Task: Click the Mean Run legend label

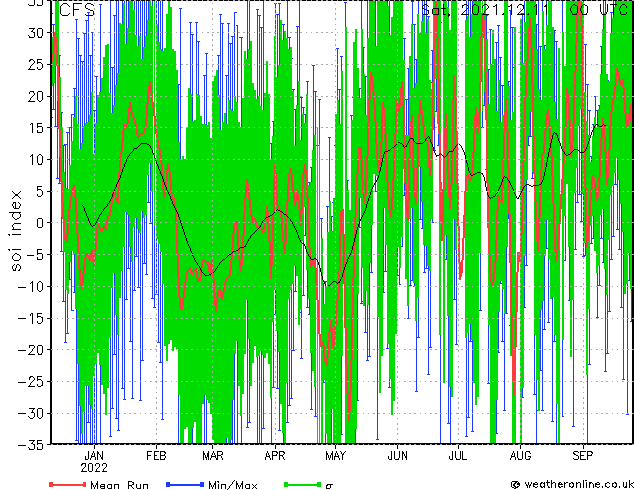Action: point(120,485)
